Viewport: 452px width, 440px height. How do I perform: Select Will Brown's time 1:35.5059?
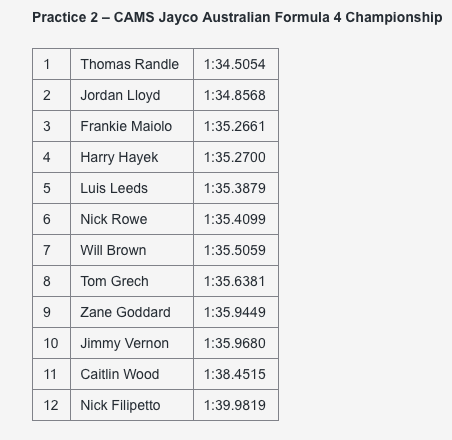[236, 250]
